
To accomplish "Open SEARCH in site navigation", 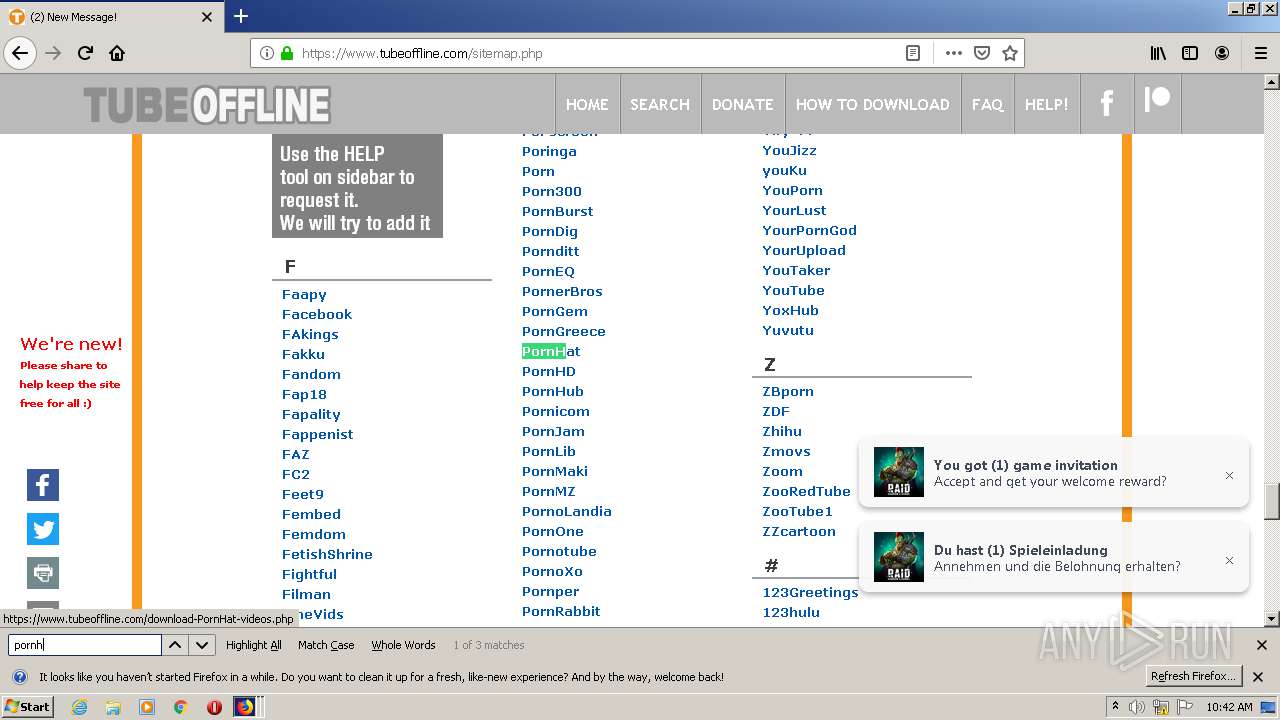I will (x=660, y=104).
